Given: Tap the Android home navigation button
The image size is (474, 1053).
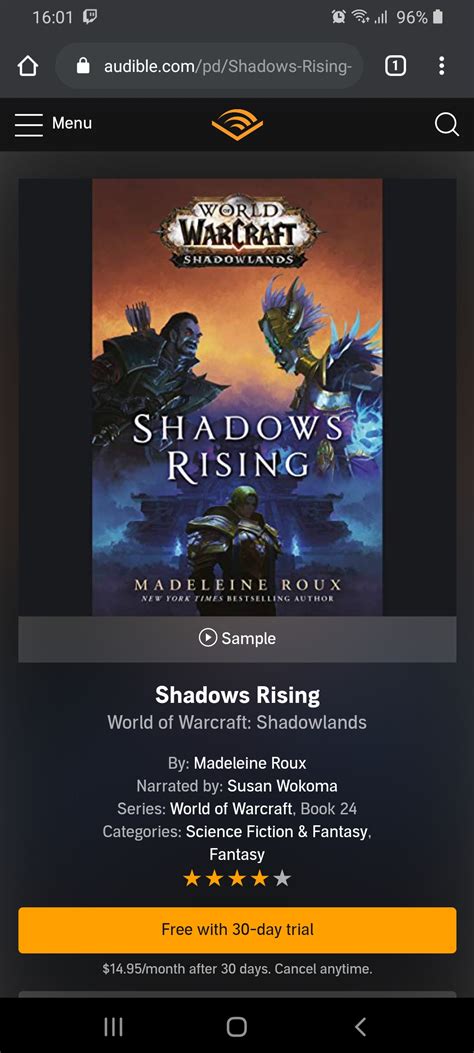Looking at the screenshot, I should click(237, 1026).
